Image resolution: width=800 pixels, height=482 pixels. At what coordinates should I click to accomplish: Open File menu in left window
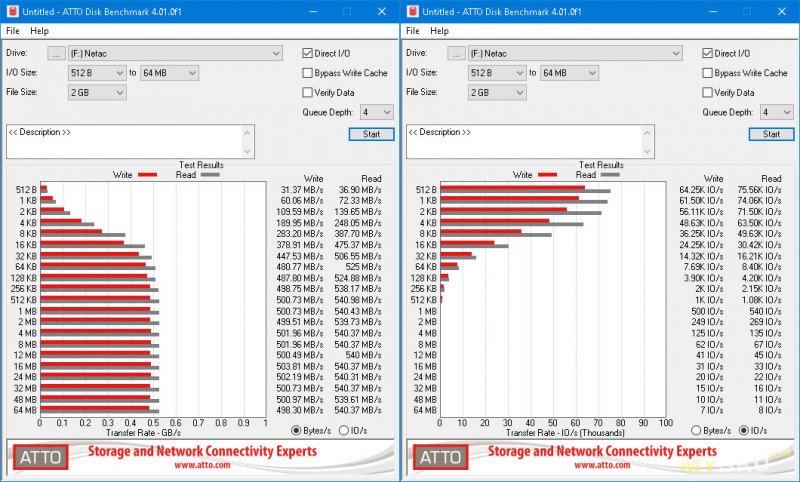[x=13, y=31]
